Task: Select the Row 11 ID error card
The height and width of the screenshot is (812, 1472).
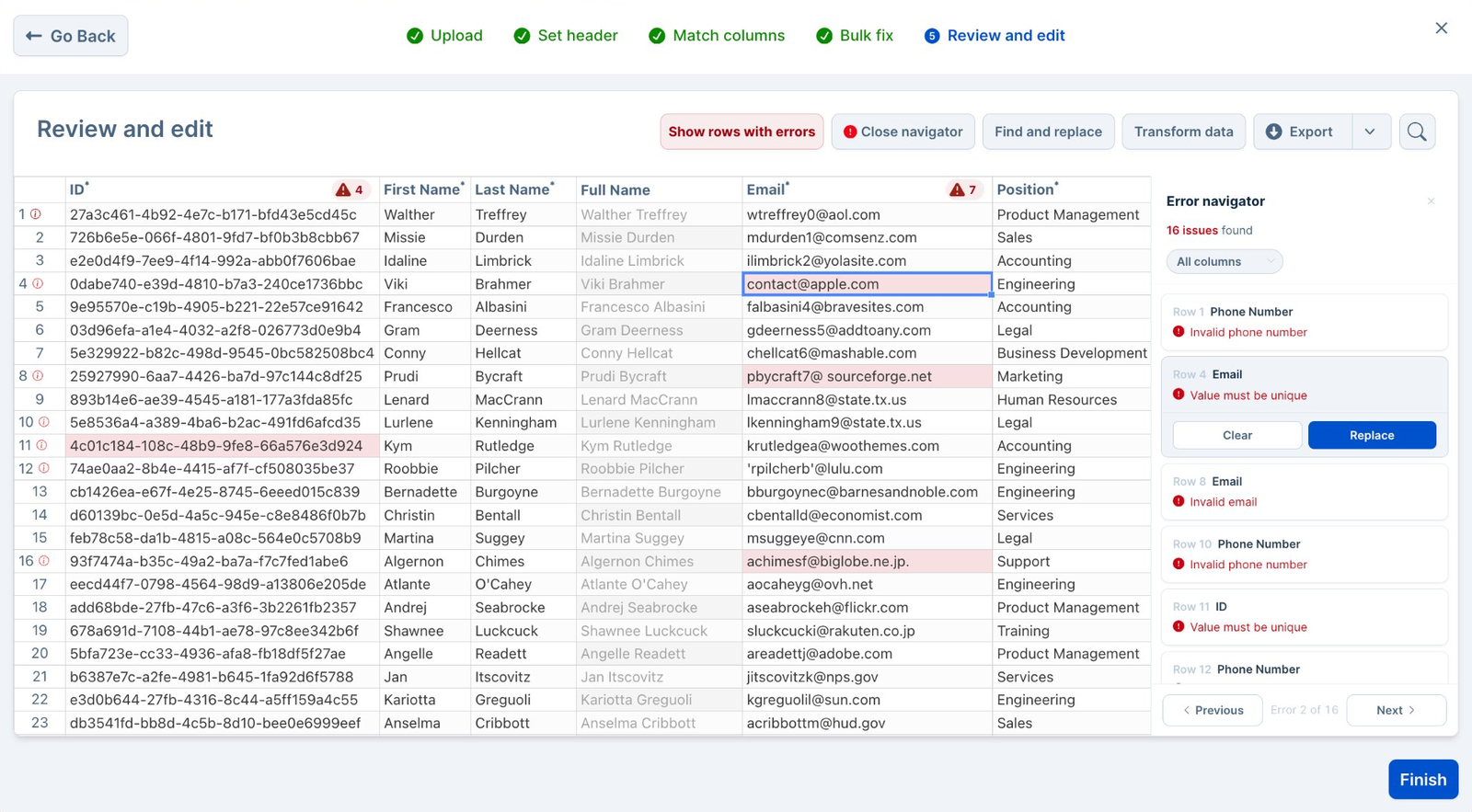Action: pyautogui.click(x=1305, y=616)
